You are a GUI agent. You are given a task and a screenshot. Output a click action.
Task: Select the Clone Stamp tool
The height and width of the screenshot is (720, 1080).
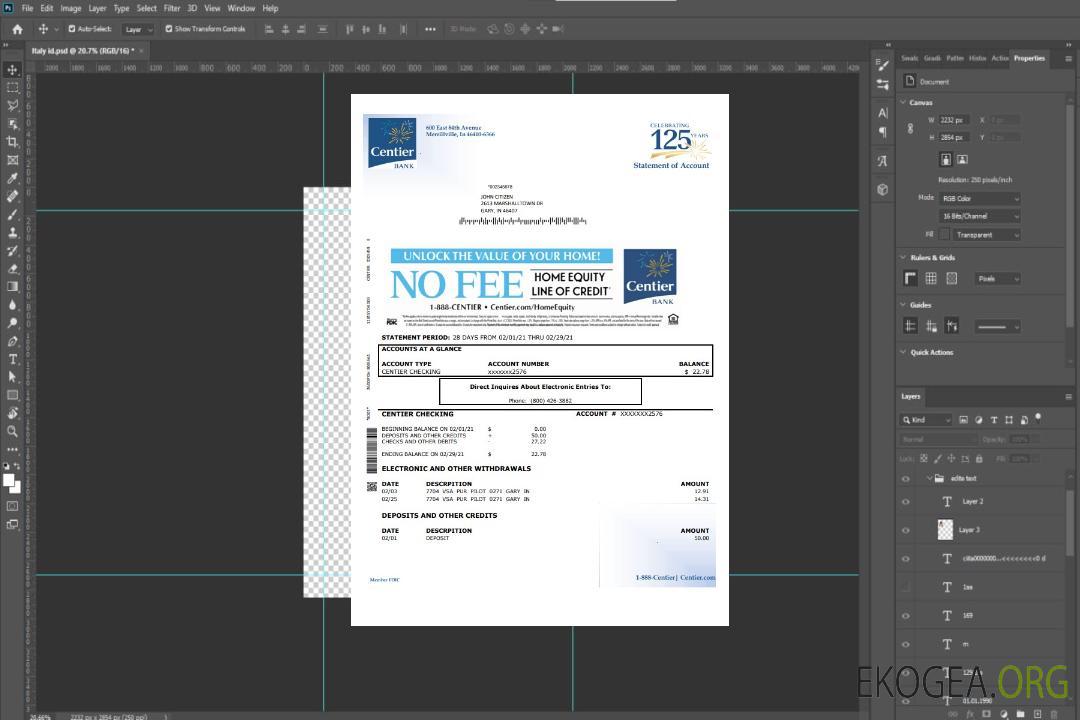click(12, 232)
